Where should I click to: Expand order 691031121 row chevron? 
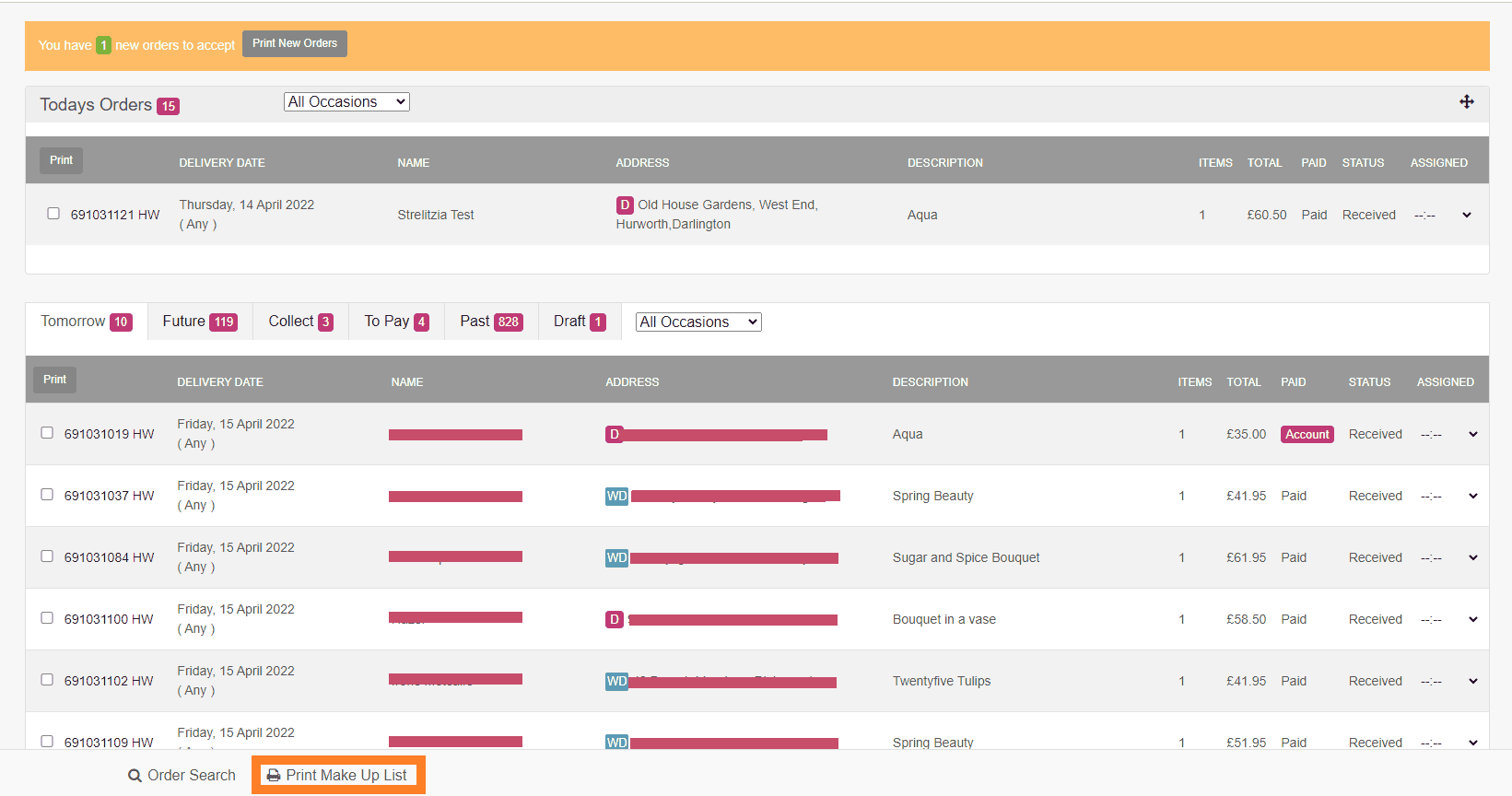click(x=1467, y=215)
